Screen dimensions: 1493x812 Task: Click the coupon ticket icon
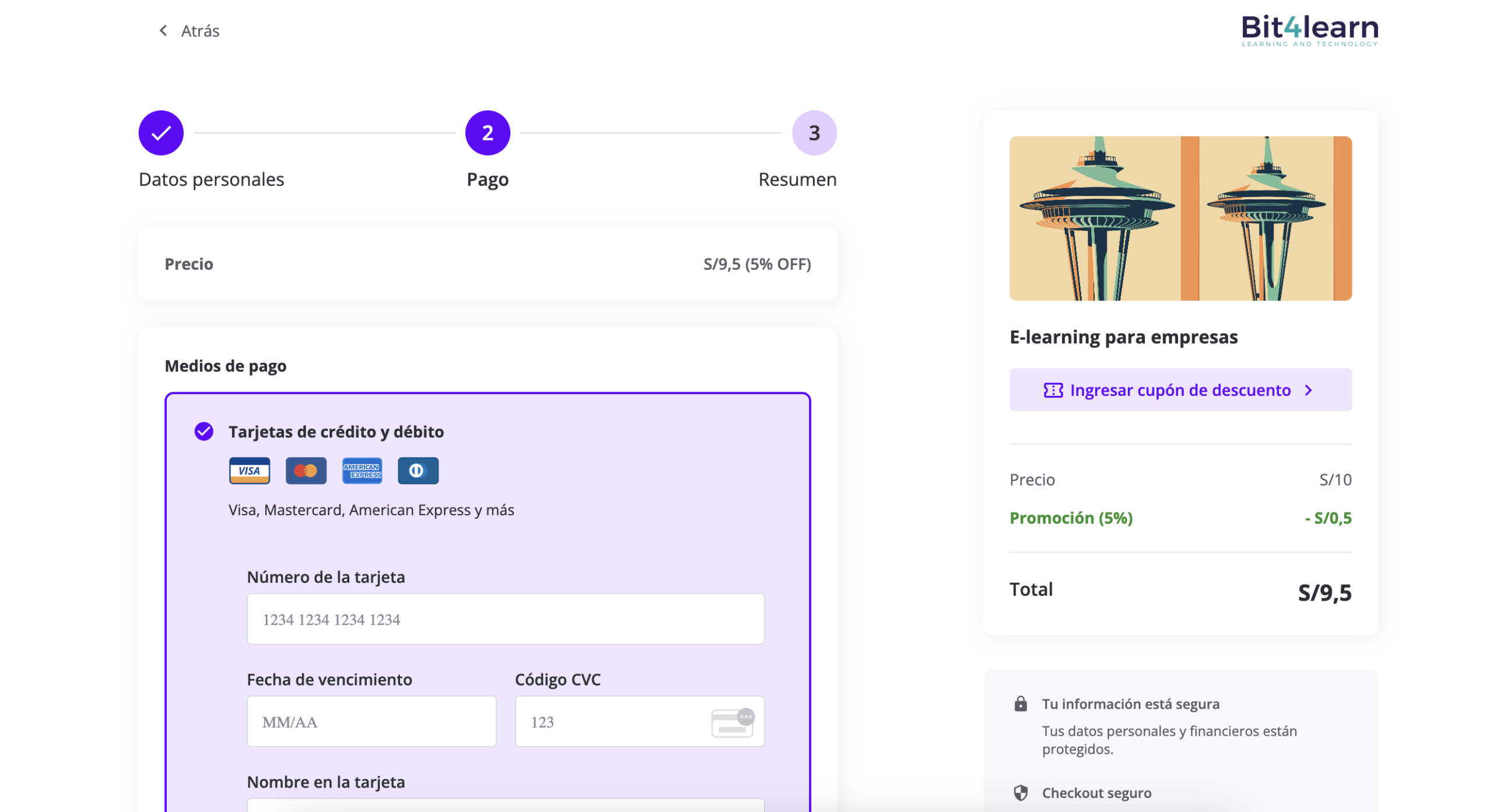[x=1053, y=390]
